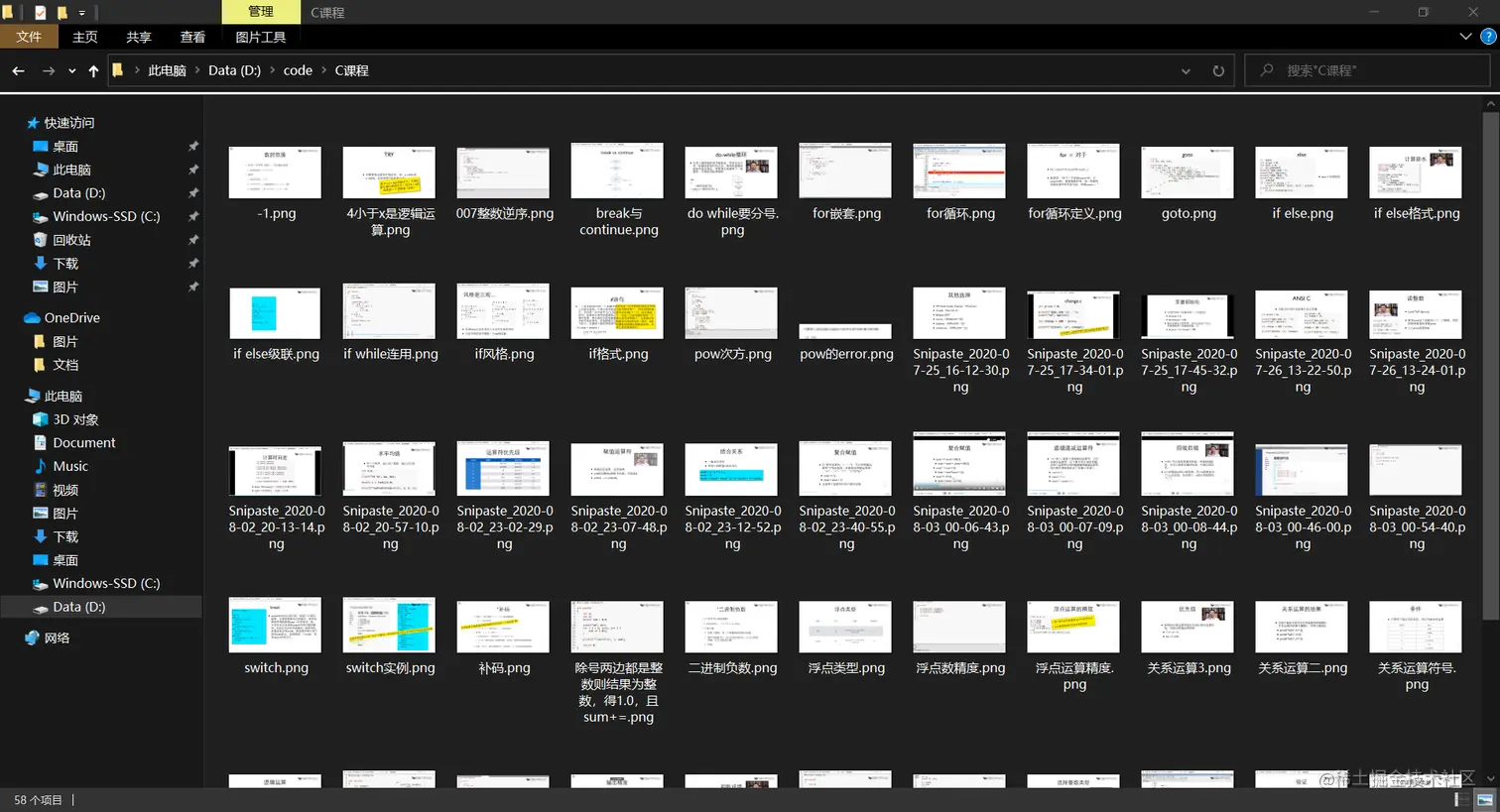1500x812 pixels.
Task: Switch to the 共享 ribbon tab
Action: coord(139,37)
